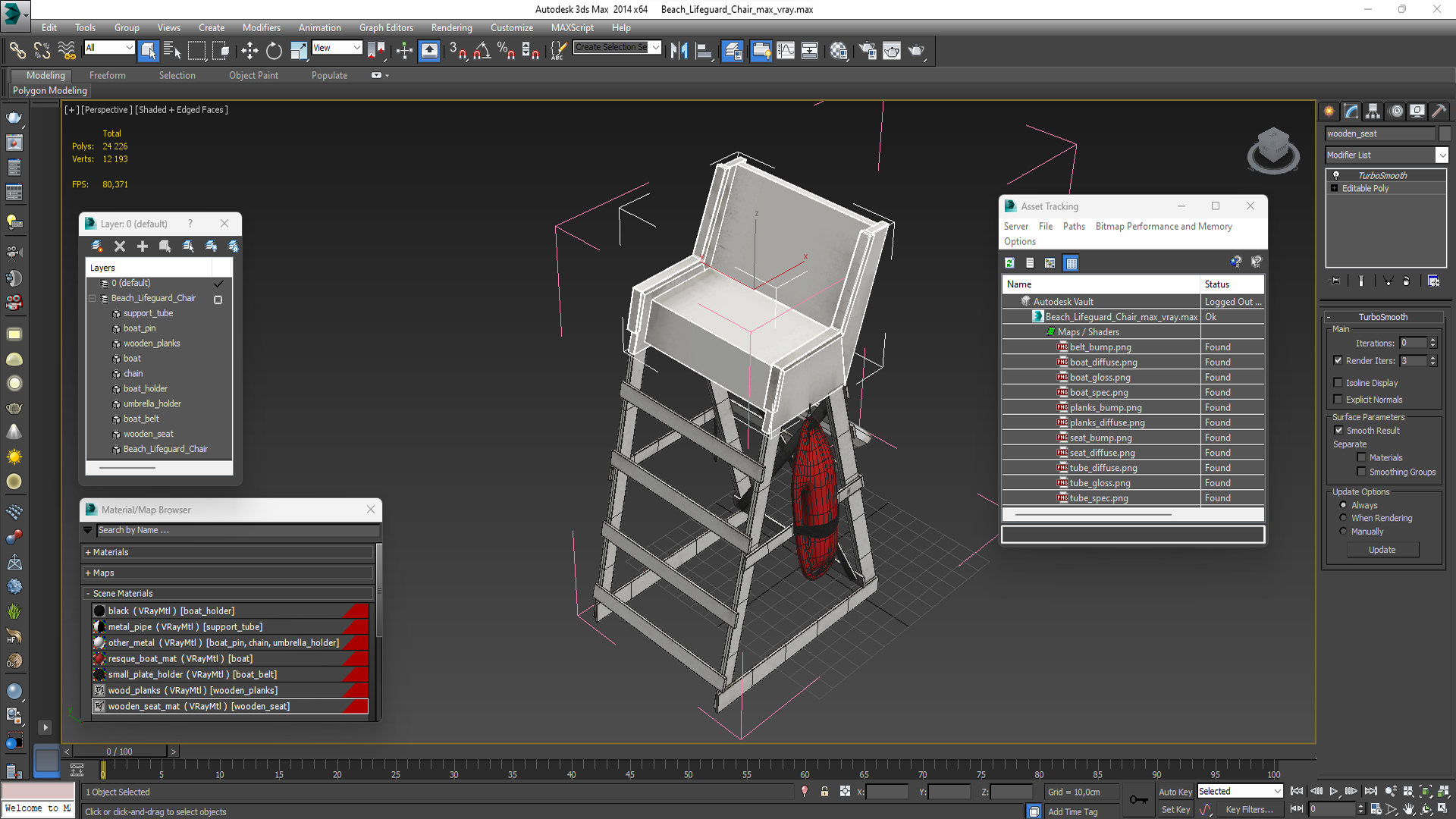Open the Curve Editor icon
This screenshot has width=1456, height=819.
[786, 51]
